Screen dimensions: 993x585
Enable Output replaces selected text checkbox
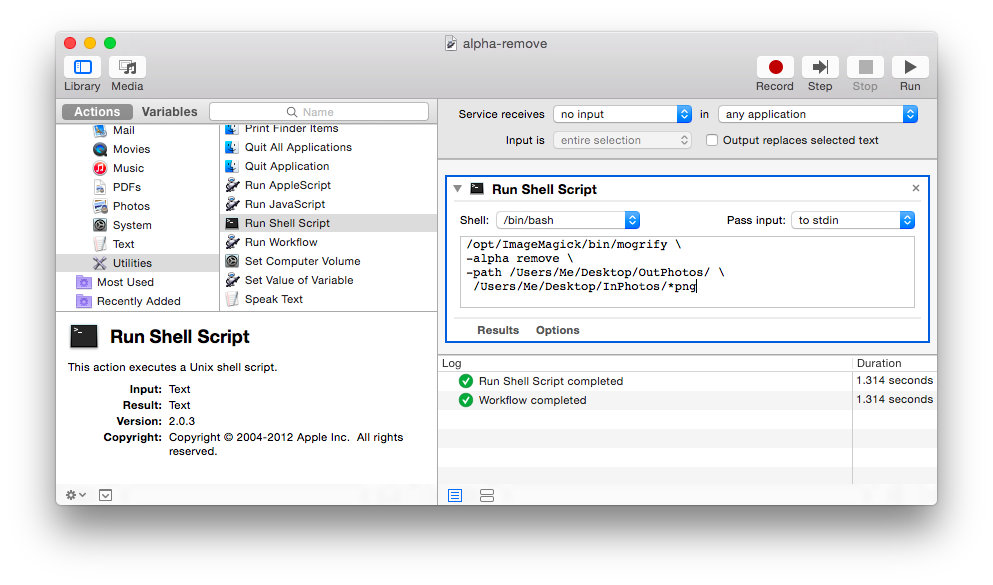pyautogui.click(x=712, y=141)
